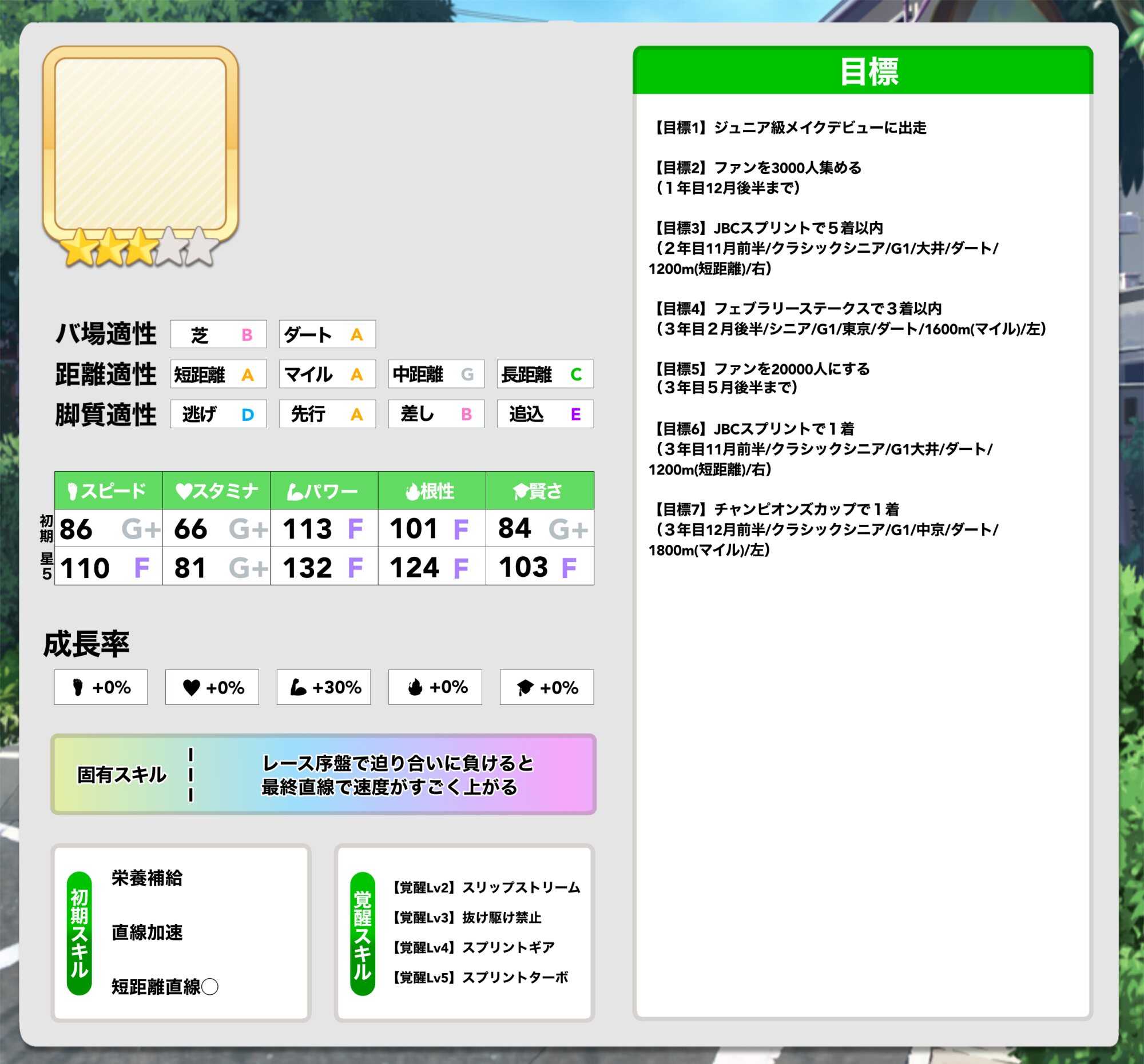Click 覚醒Lv2 スリップストリーム skill

pyautogui.click(x=485, y=887)
